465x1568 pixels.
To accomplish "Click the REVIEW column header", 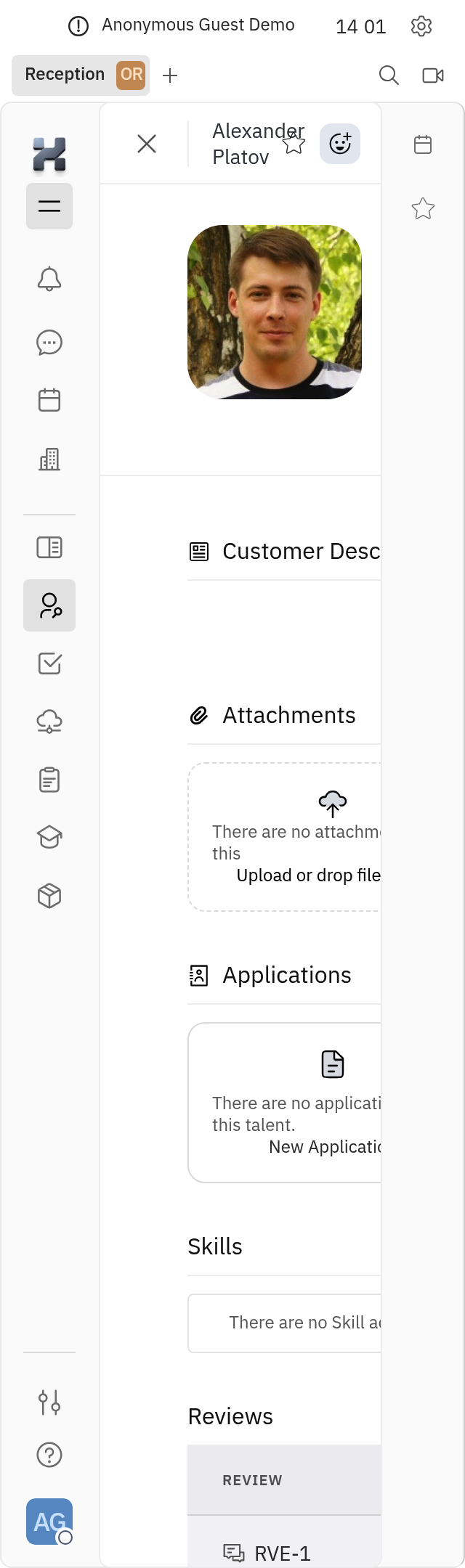I will (x=252, y=1480).
